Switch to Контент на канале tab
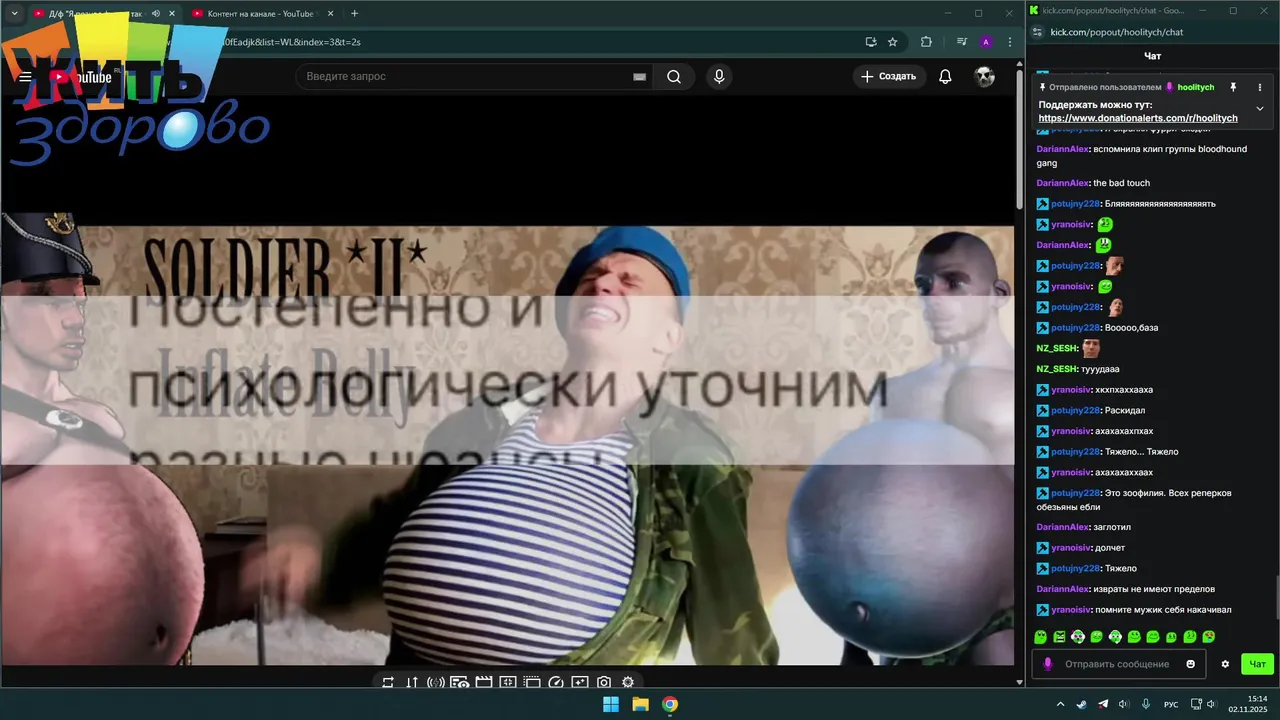 pos(260,14)
